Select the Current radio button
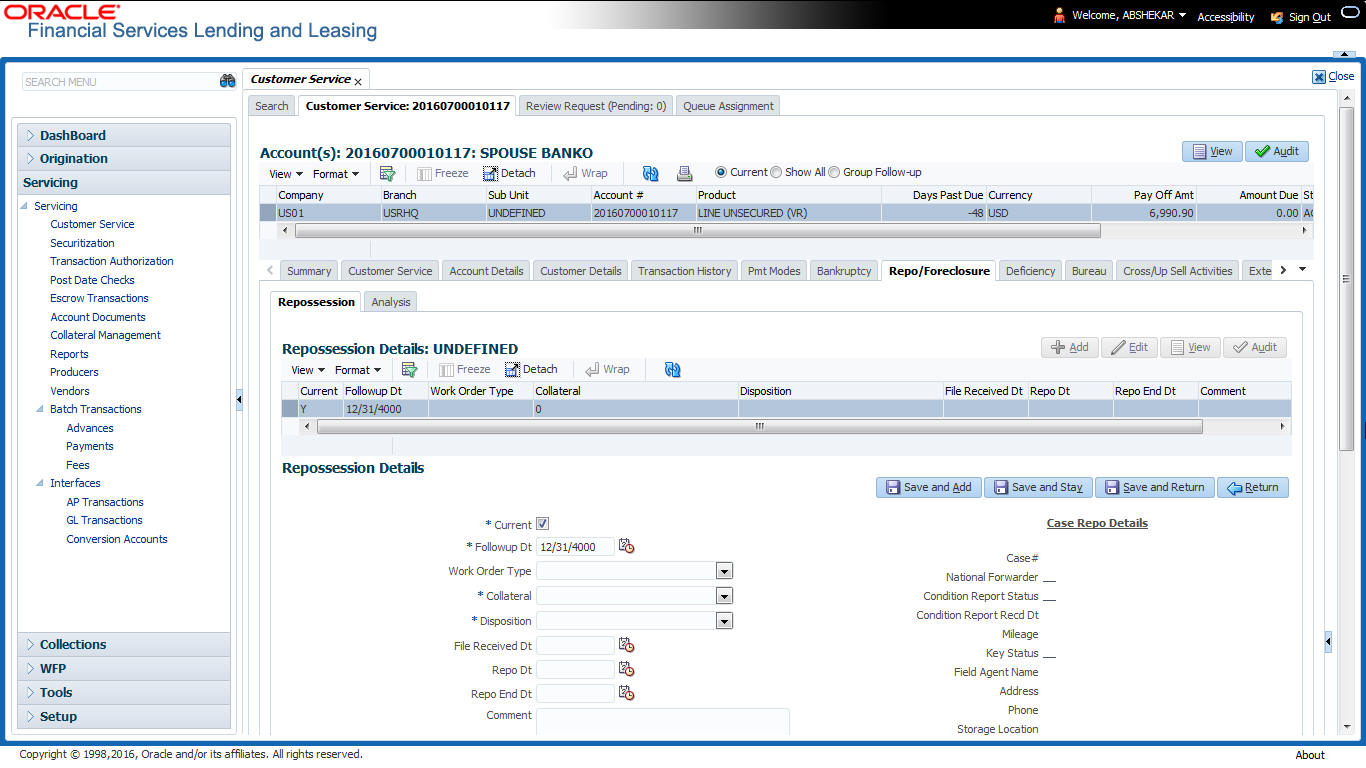Image resolution: width=1366 pixels, height=768 pixels. click(721, 172)
